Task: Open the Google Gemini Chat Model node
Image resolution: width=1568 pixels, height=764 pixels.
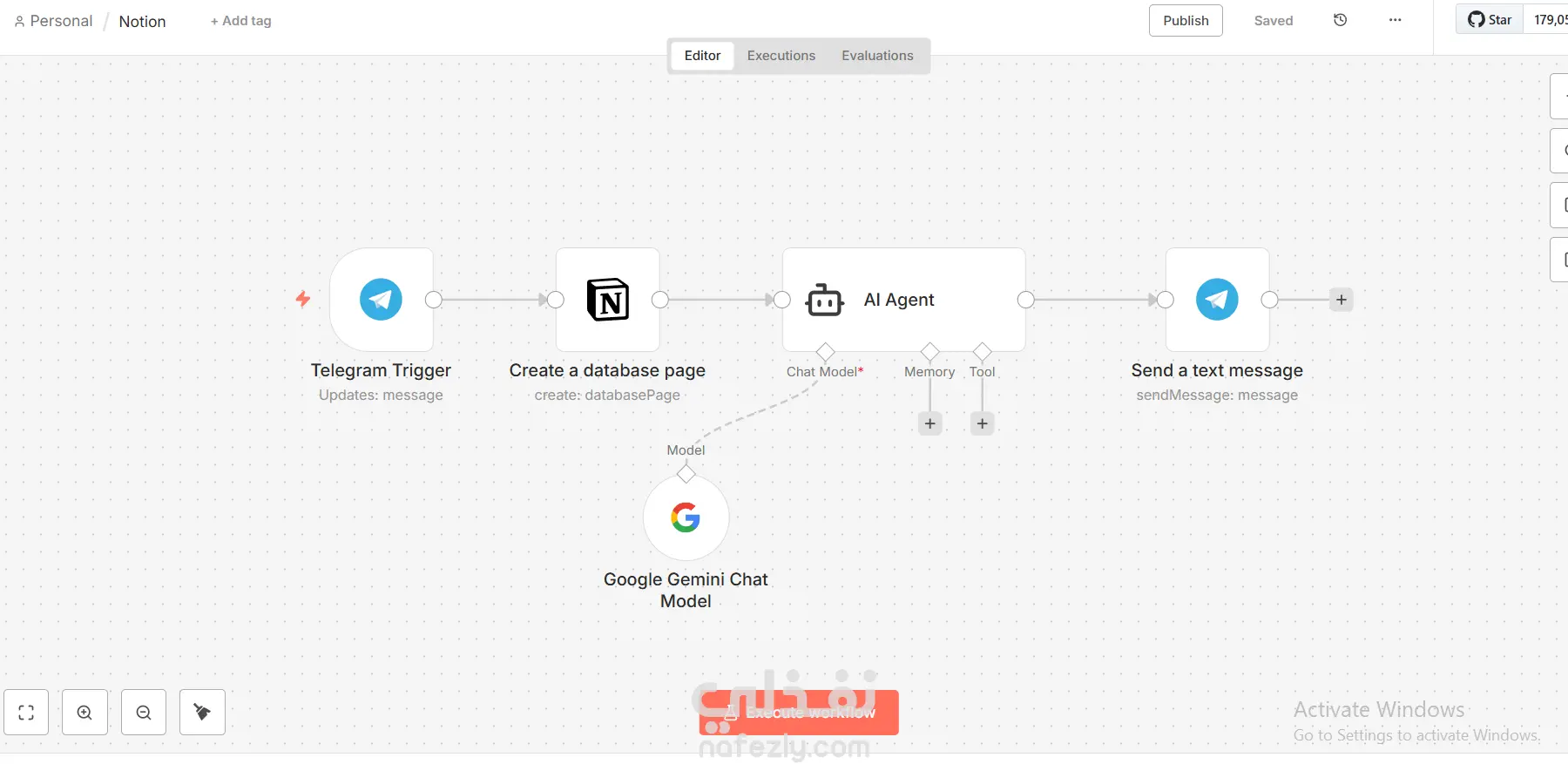Action: coord(686,517)
